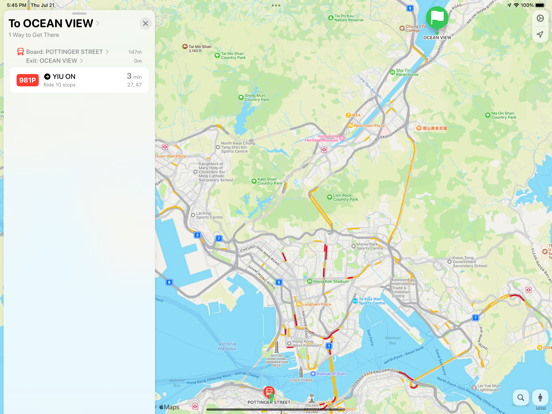Select the Chung Chi College marker
Viewport: 552px width, 414px height.
402,28
